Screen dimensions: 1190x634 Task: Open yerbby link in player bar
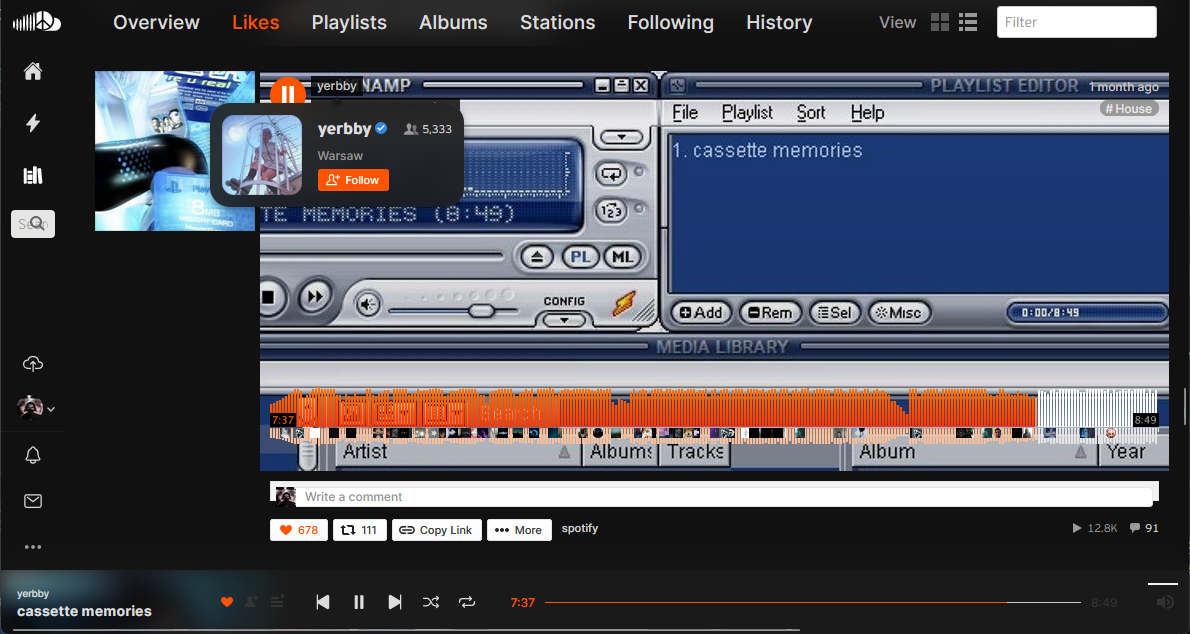coord(33,594)
